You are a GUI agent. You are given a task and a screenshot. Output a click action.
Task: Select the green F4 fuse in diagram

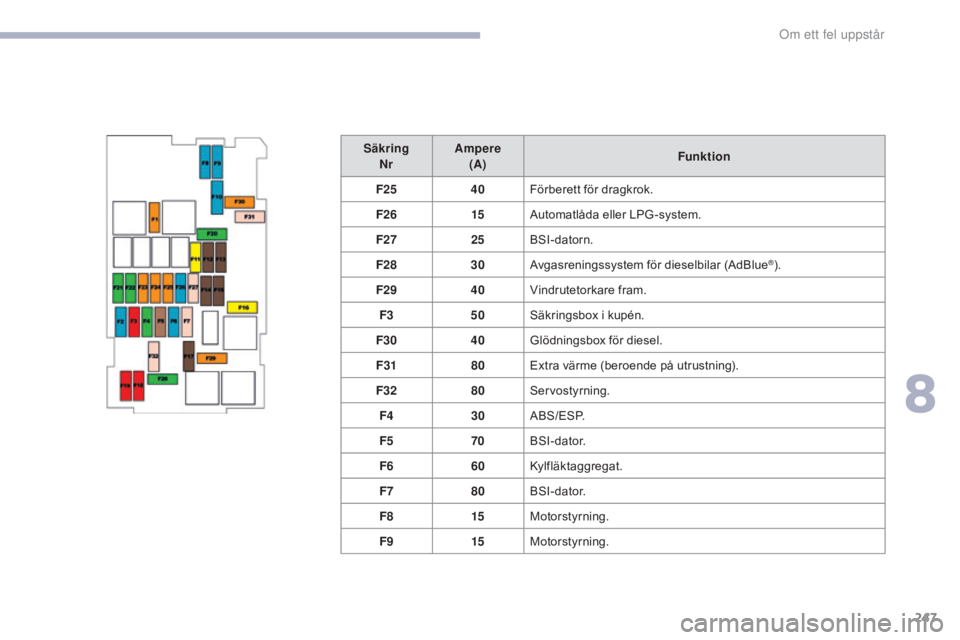tap(147, 322)
